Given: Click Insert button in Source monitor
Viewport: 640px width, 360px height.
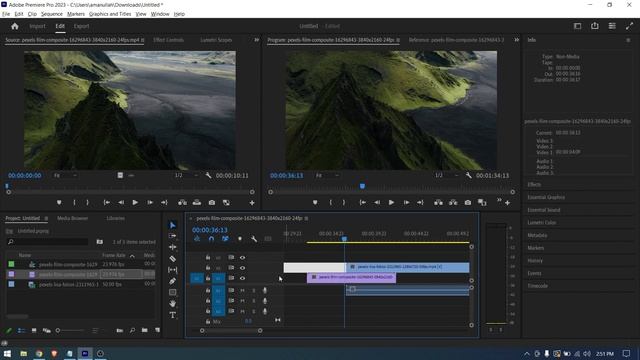Looking at the screenshot, I should [x=182, y=202].
